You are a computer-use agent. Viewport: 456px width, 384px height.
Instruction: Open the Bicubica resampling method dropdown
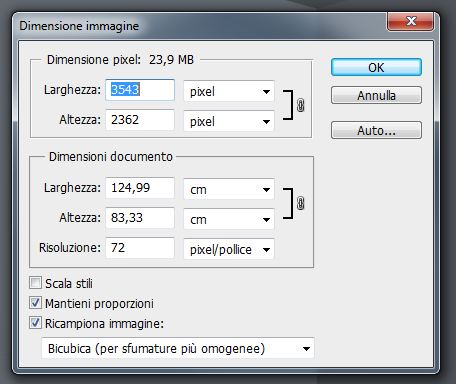pyautogui.click(x=178, y=348)
